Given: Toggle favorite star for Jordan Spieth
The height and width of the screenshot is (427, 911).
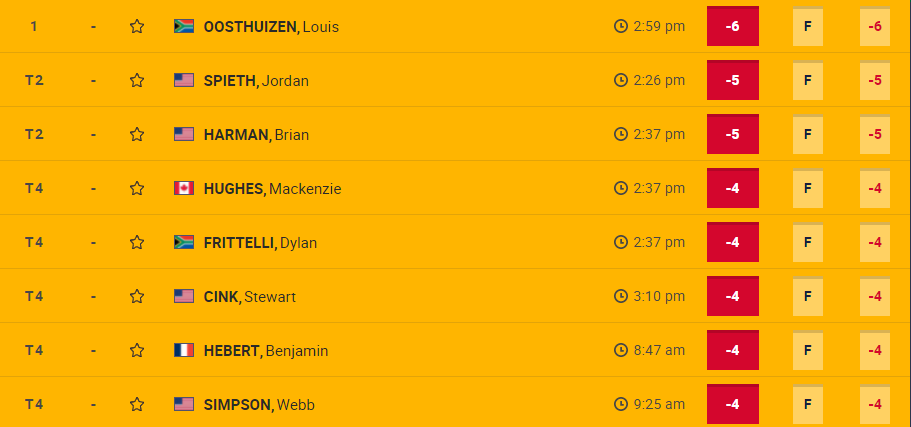Looking at the screenshot, I should point(137,81).
